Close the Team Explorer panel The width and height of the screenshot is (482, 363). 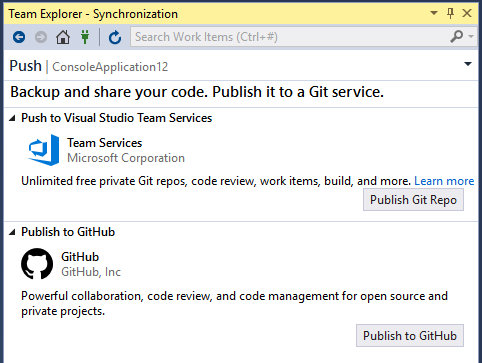[467, 13]
